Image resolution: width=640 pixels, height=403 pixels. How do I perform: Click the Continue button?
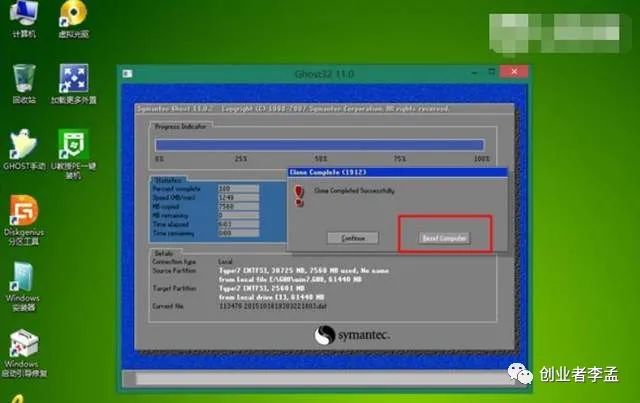[x=353, y=238]
